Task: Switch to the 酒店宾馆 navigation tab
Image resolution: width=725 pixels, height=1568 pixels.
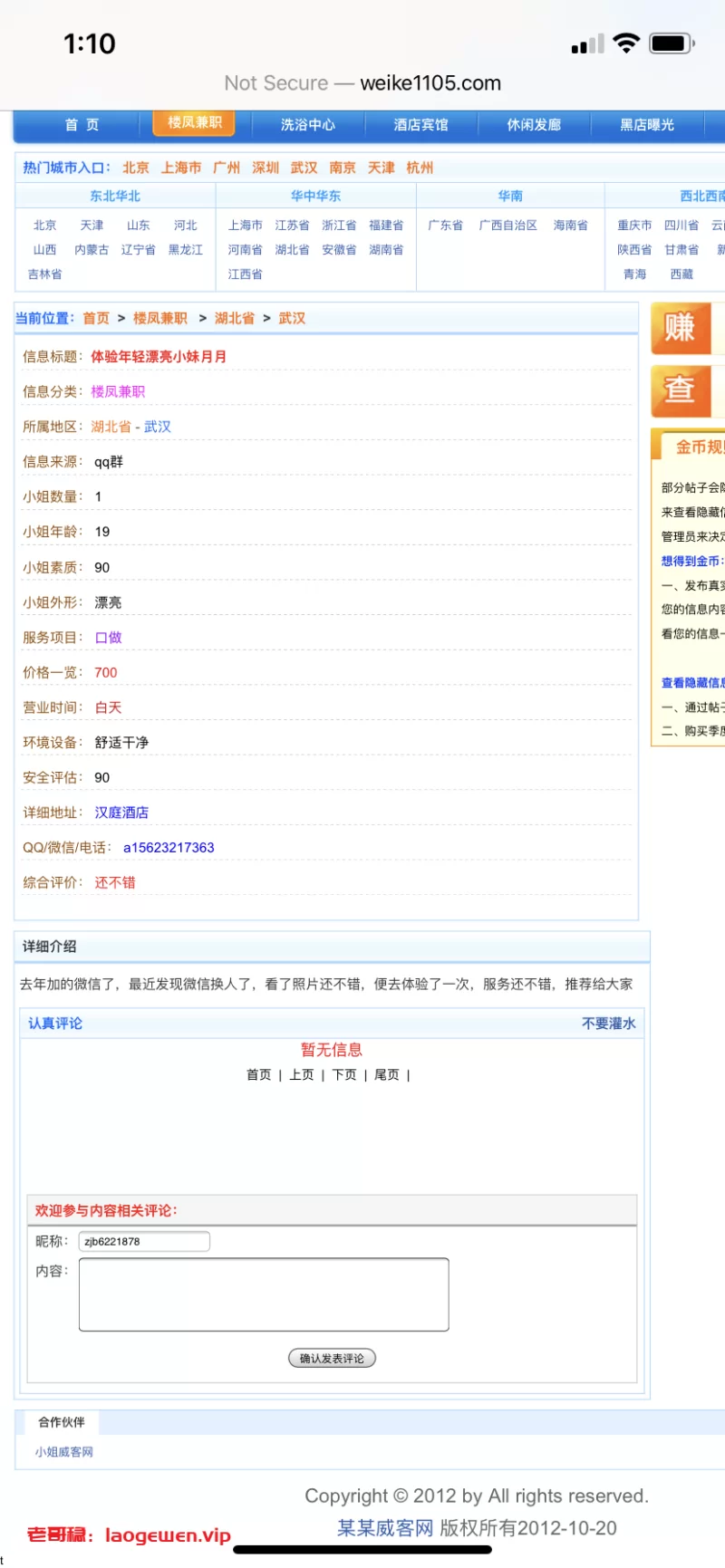Action: pos(420,125)
